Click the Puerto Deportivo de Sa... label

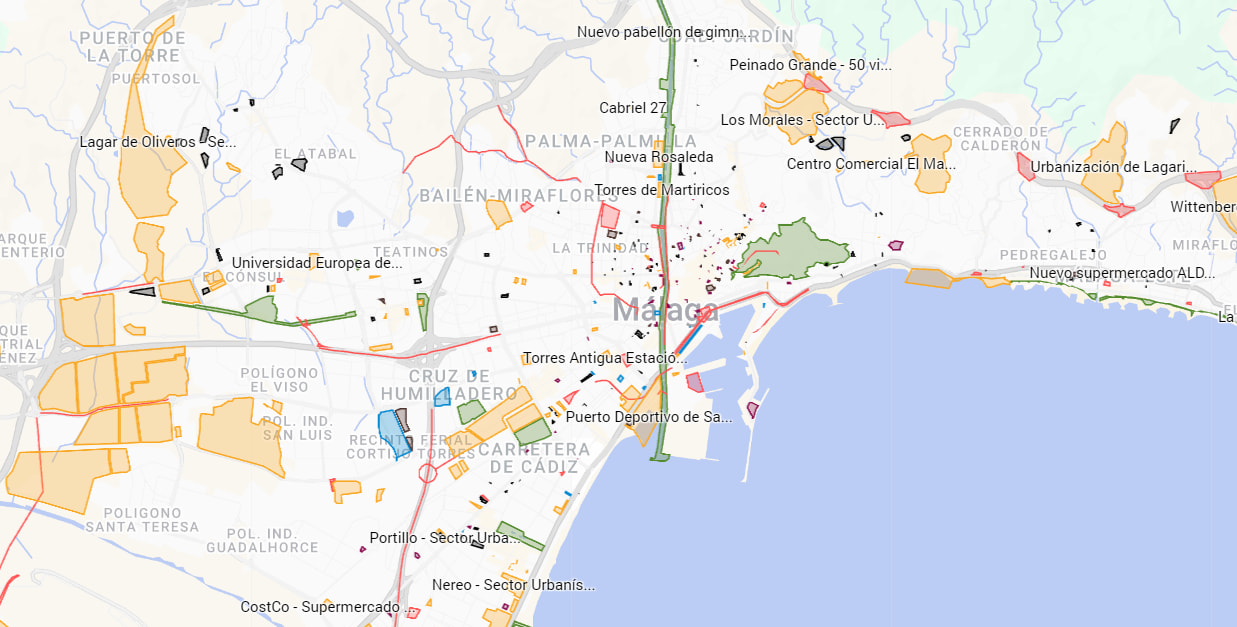click(649, 417)
